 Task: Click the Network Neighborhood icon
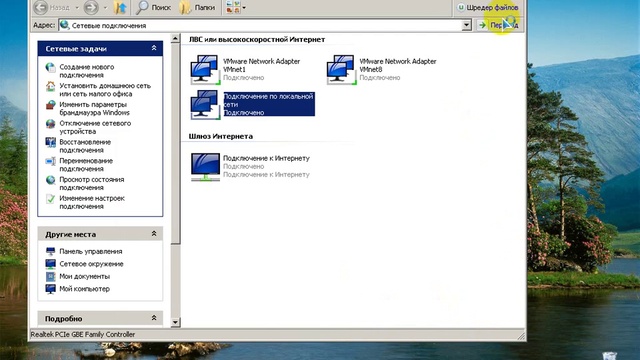pos(51,264)
